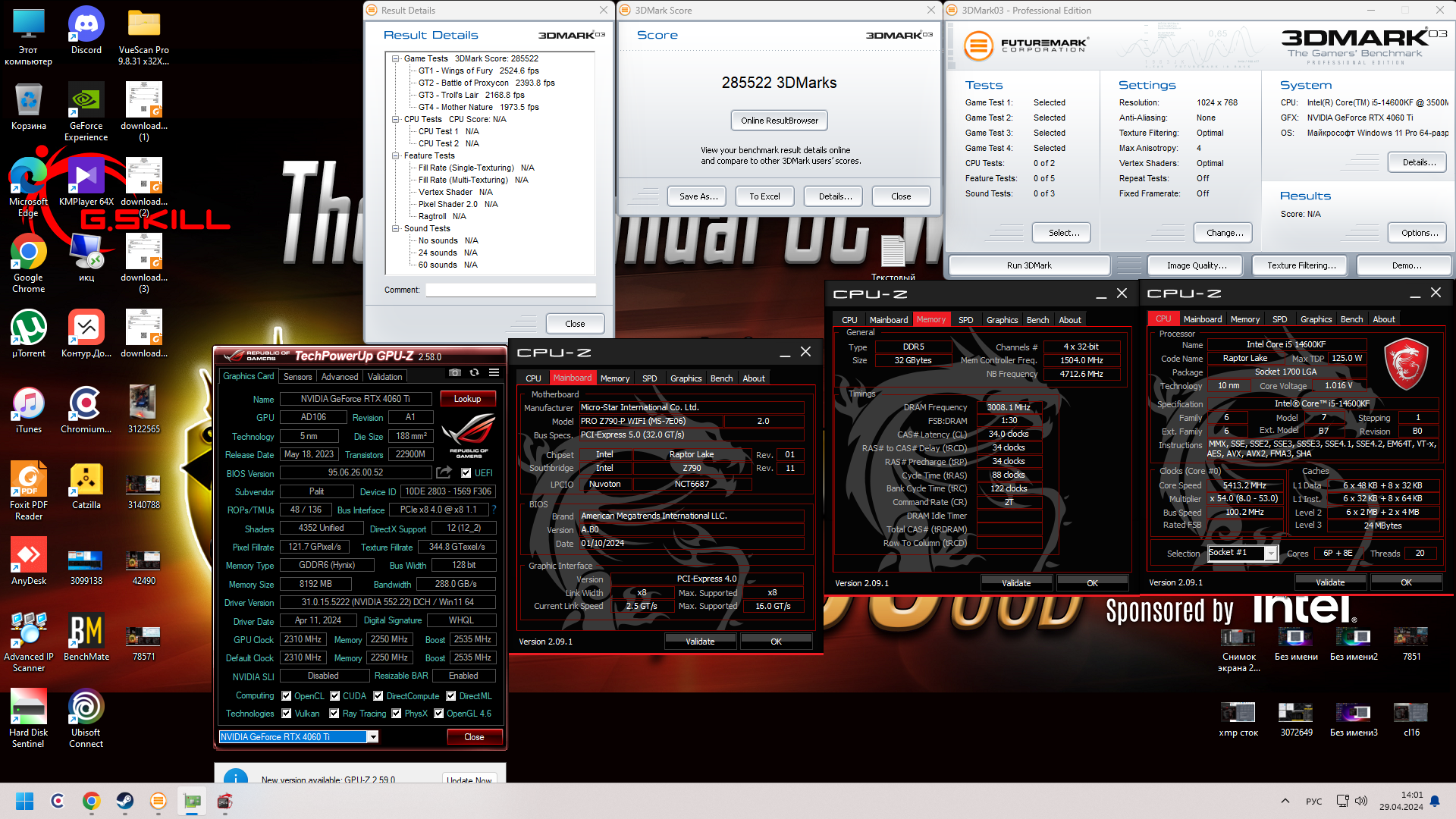Open the Steam icon in the taskbar
1456x819 pixels.
pyautogui.click(x=124, y=801)
